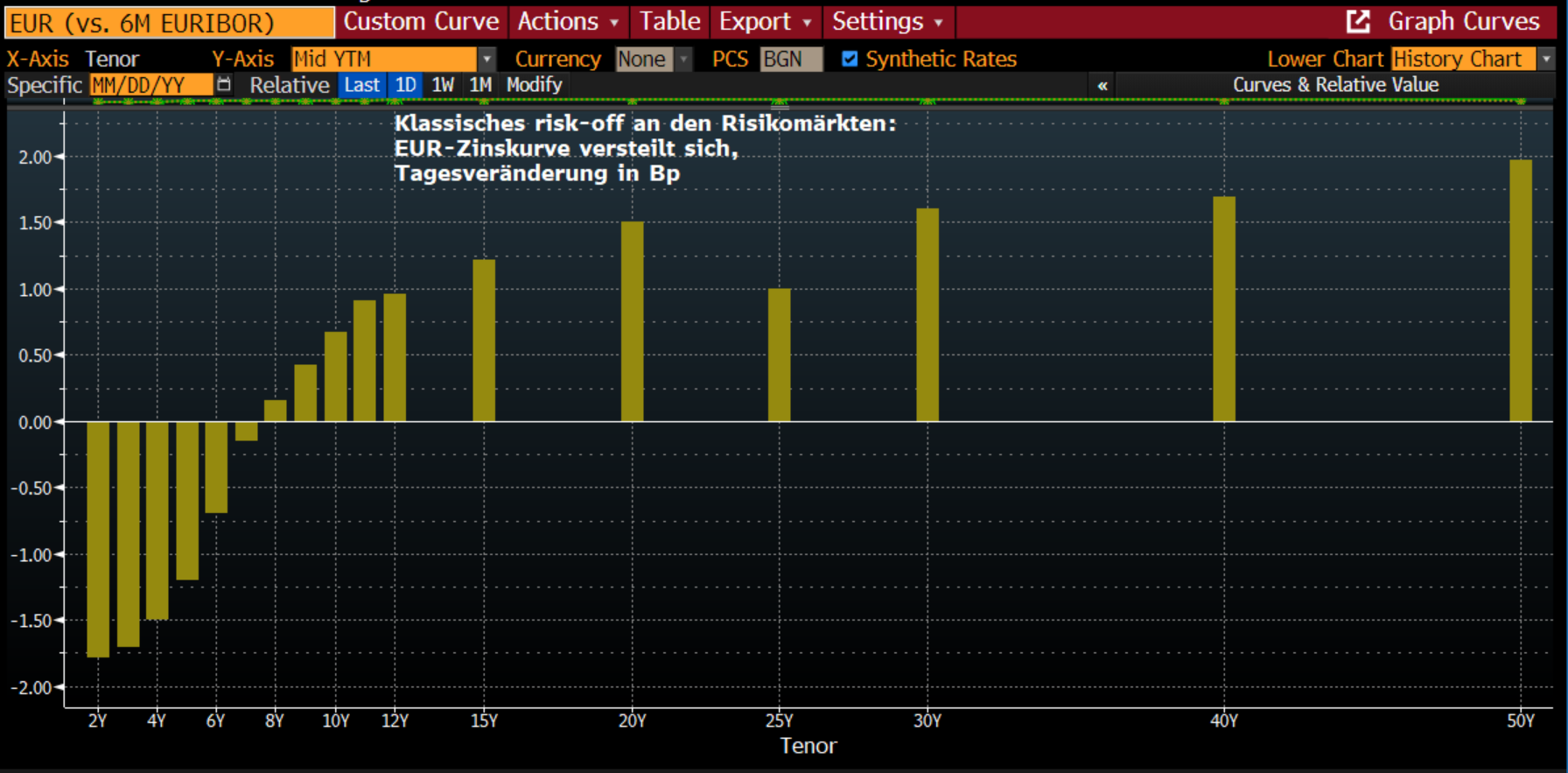
Task: Open the Y-Axis Mid YTM dropdown arrow
Action: 487,60
